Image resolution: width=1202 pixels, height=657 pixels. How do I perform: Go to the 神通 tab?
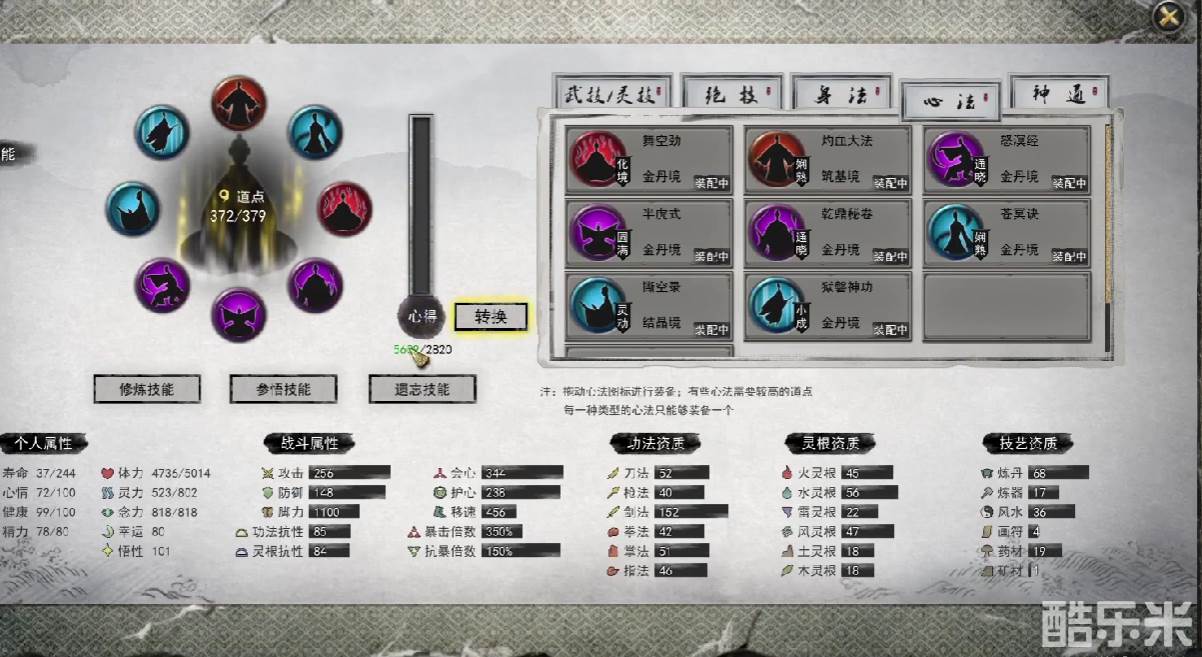pos(1058,95)
